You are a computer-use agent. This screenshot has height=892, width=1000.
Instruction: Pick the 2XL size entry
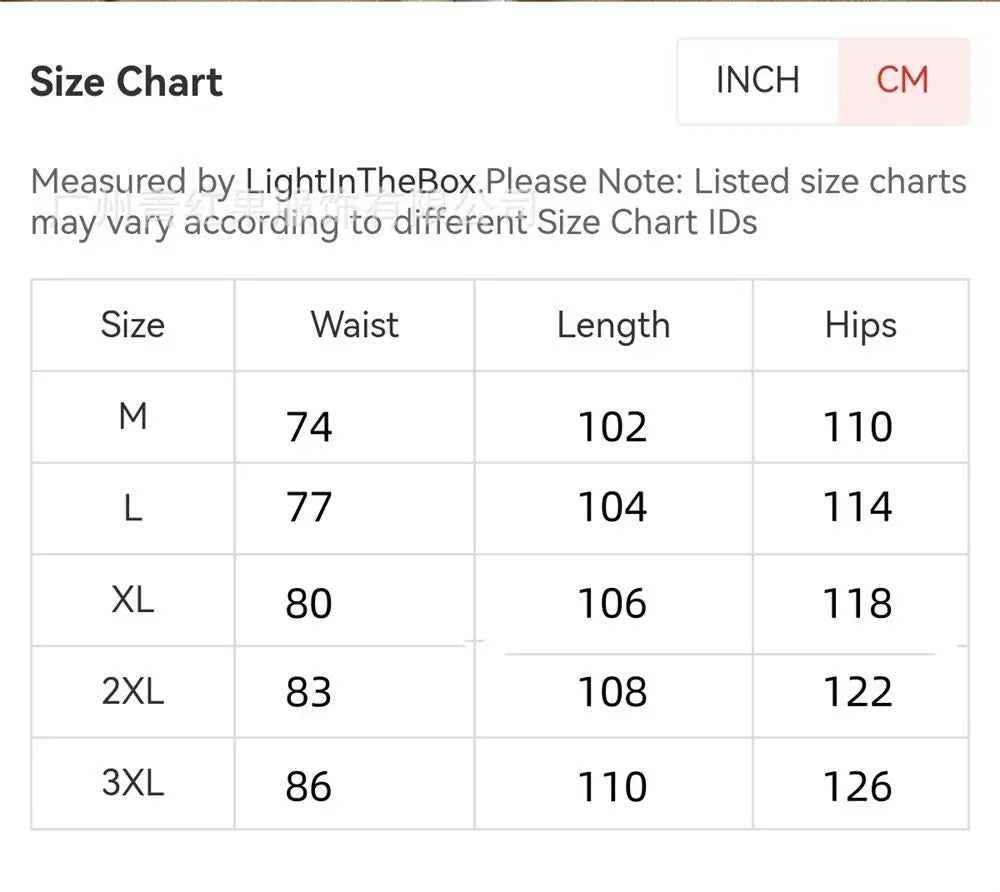[131, 691]
